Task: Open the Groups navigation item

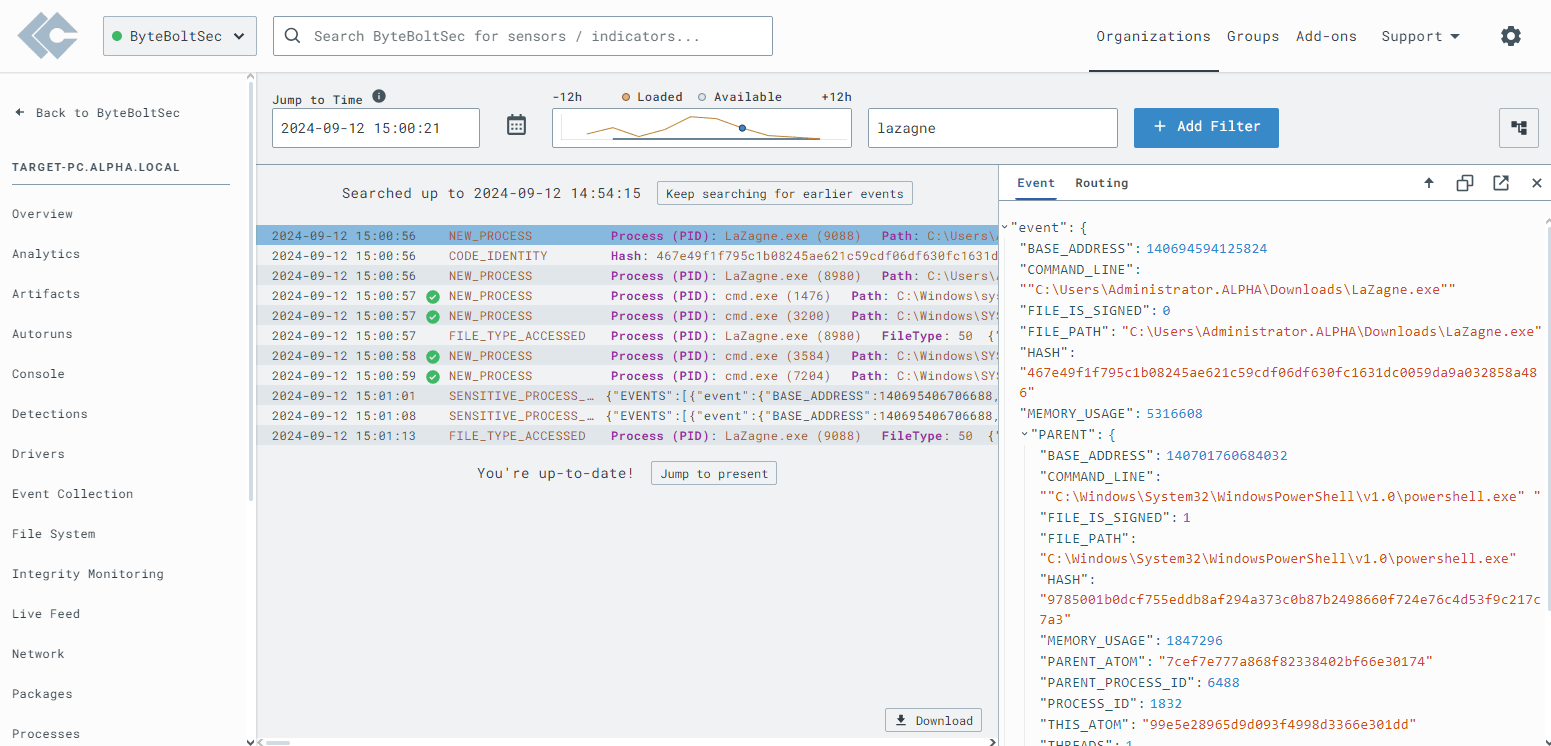Action: tap(1252, 36)
